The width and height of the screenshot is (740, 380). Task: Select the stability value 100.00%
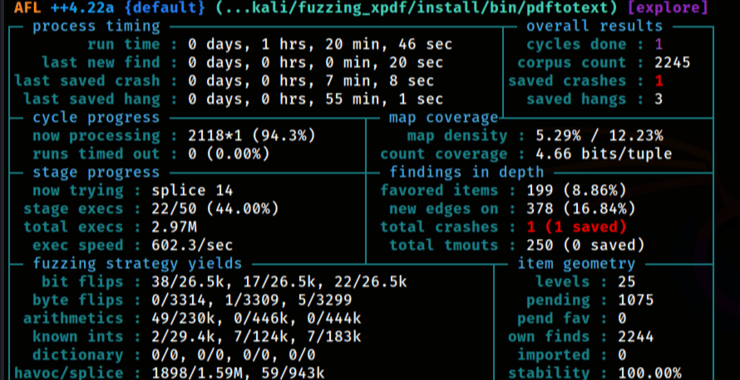pos(649,373)
